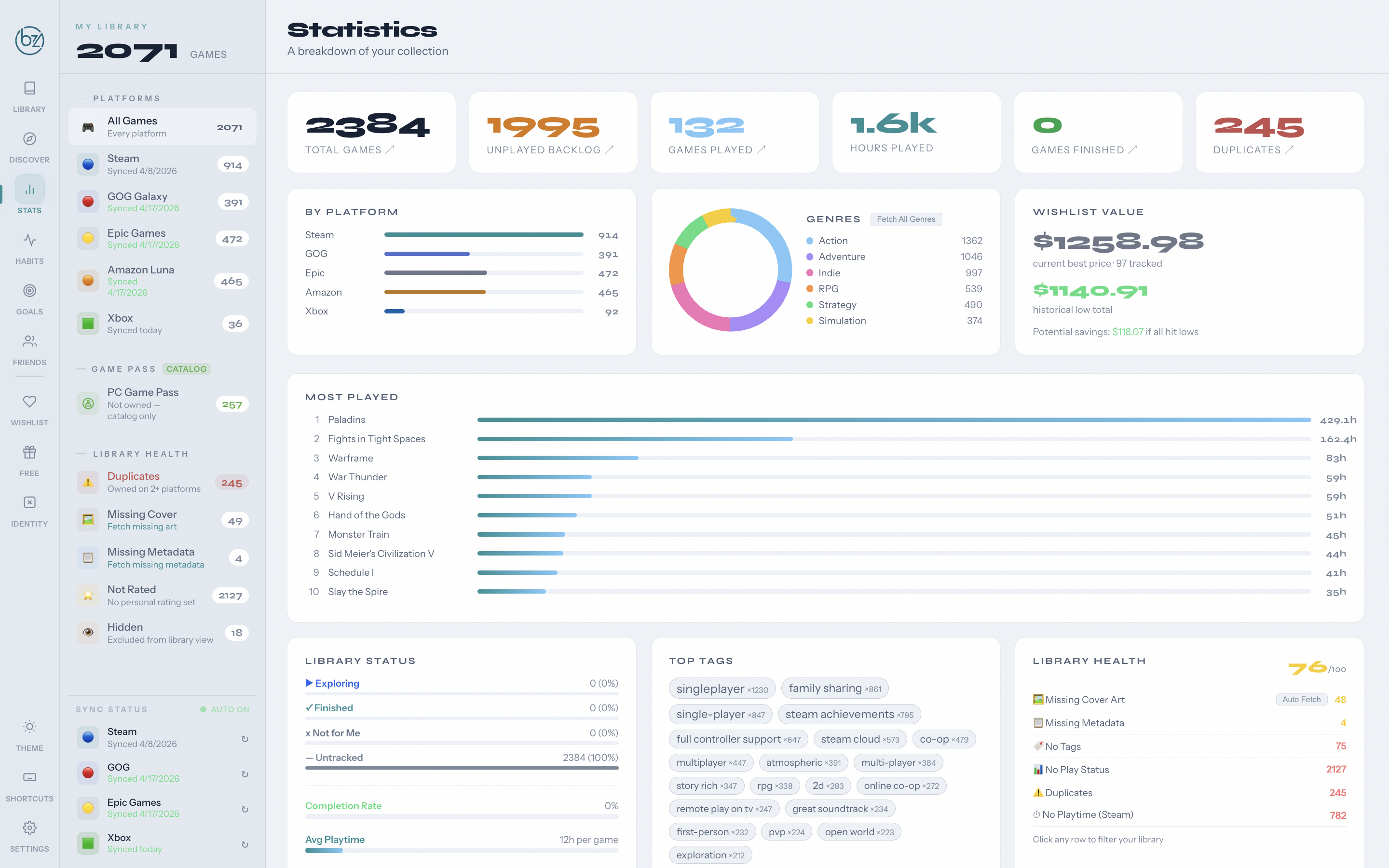Refresh GOG sync in Sync Status
Screen dimensions: 1389x868
point(245,774)
